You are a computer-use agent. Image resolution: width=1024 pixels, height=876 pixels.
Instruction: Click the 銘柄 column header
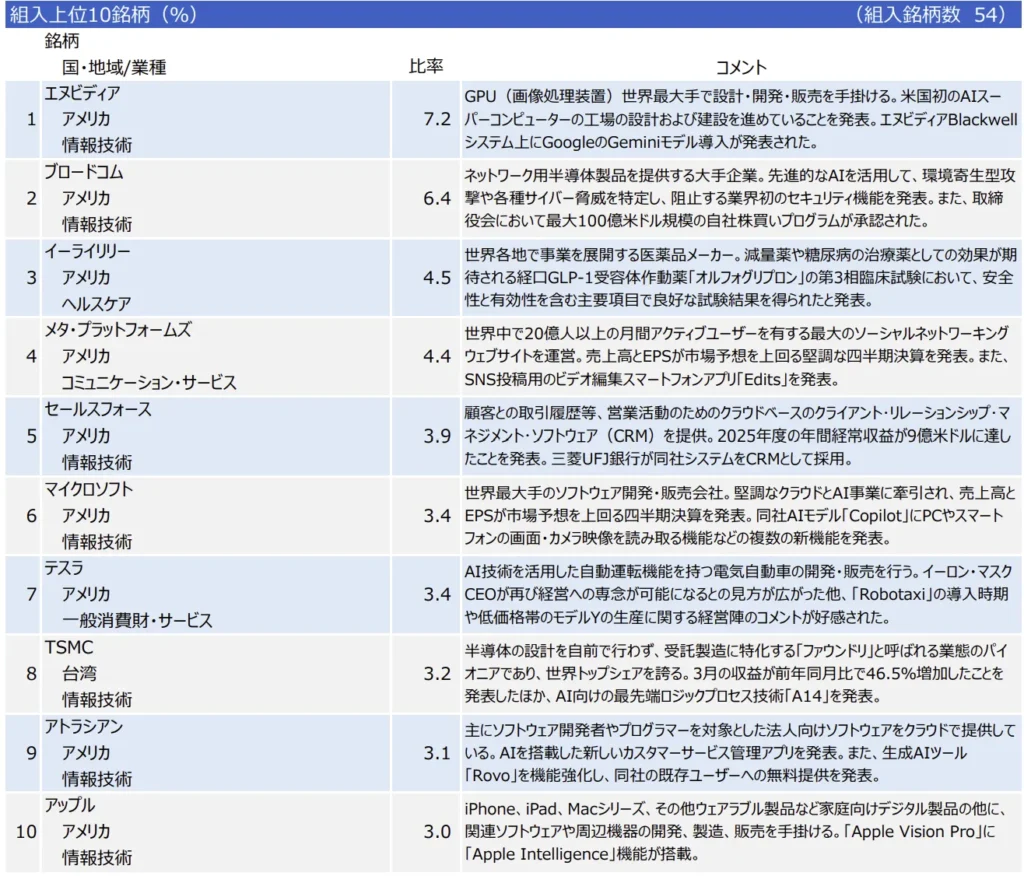point(62,41)
